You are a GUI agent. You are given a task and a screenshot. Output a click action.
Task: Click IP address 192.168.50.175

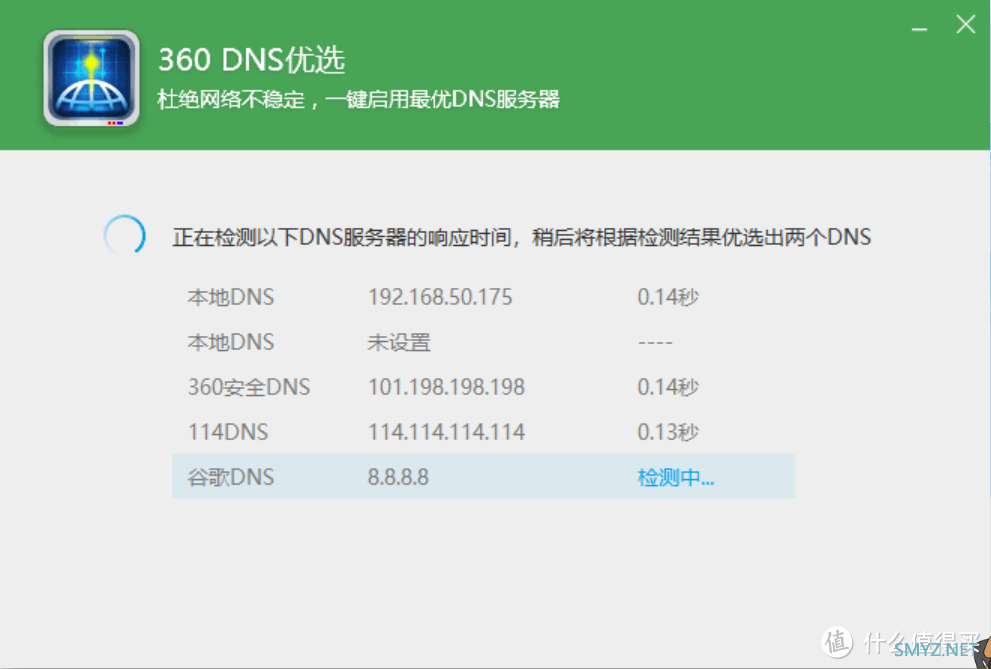pyautogui.click(x=440, y=297)
